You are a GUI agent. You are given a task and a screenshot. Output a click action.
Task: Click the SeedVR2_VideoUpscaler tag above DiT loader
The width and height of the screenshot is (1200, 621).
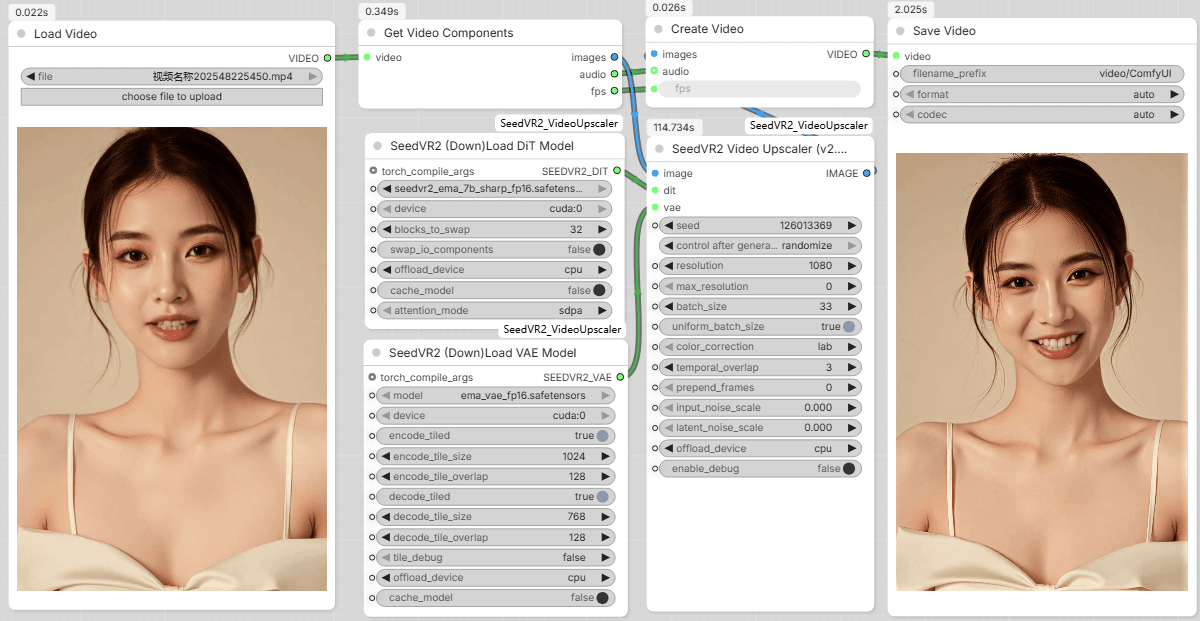tap(559, 123)
